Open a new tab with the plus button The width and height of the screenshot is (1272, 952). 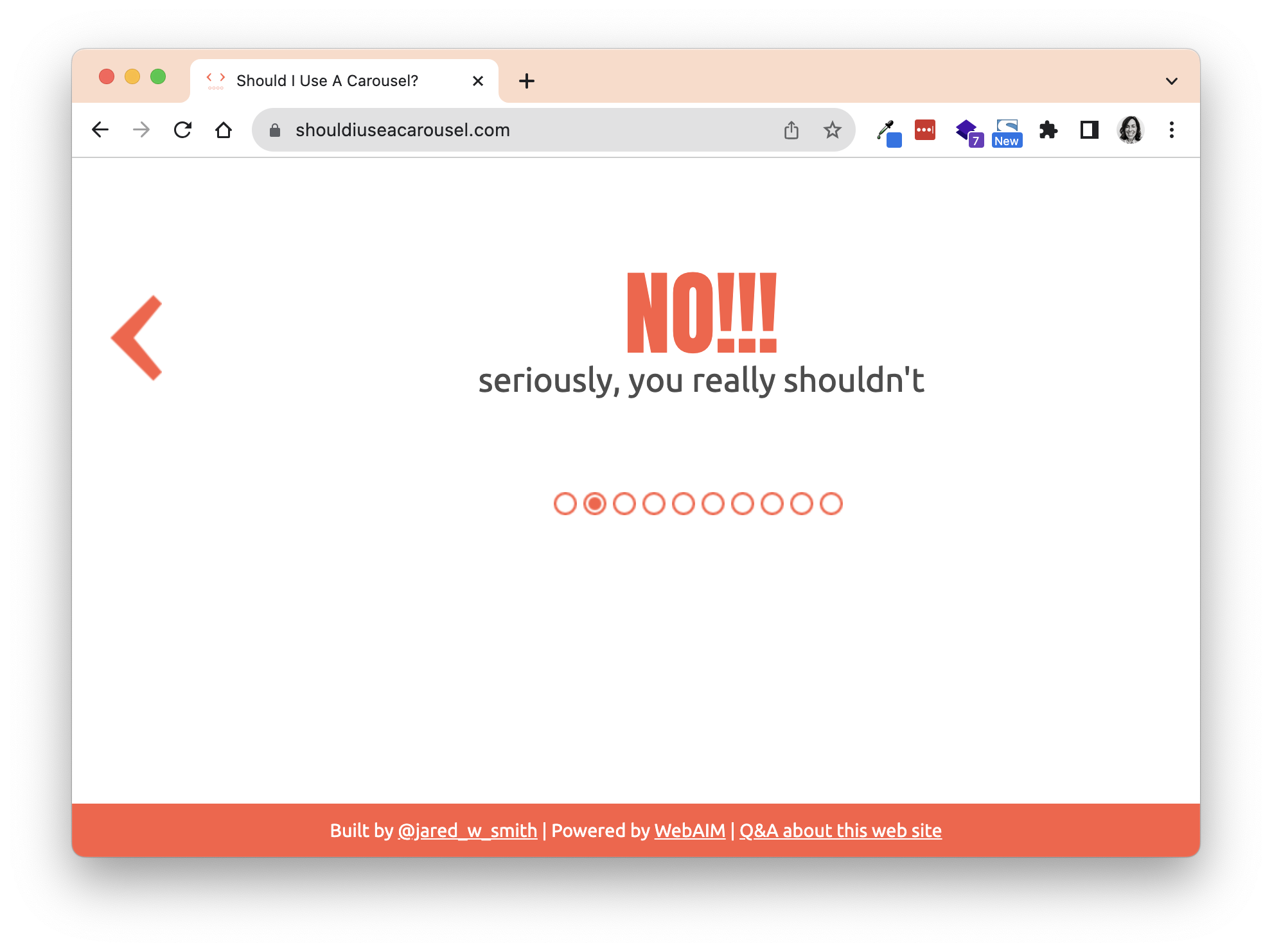click(x=527, y=81)
